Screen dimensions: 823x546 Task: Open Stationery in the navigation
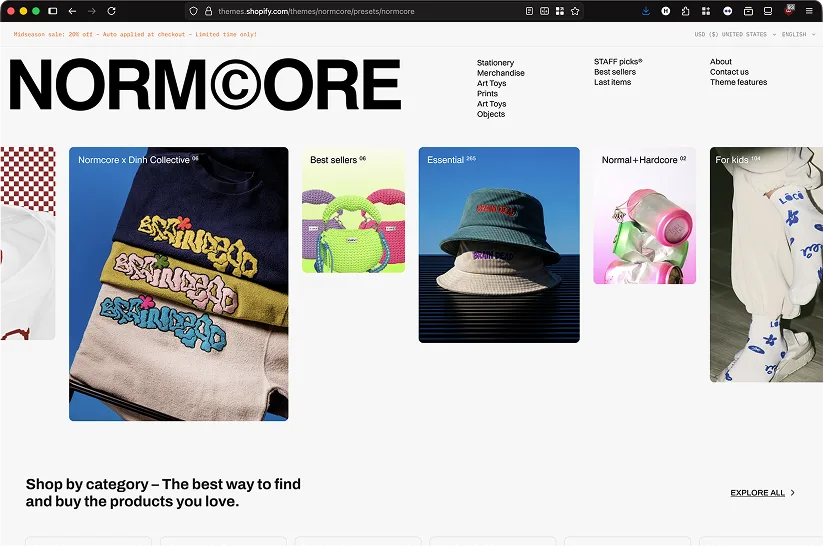point(495,62)
